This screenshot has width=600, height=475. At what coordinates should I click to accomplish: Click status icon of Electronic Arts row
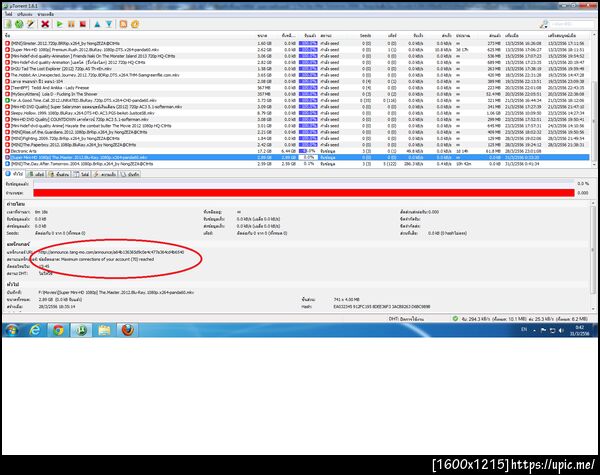point(7,151)
